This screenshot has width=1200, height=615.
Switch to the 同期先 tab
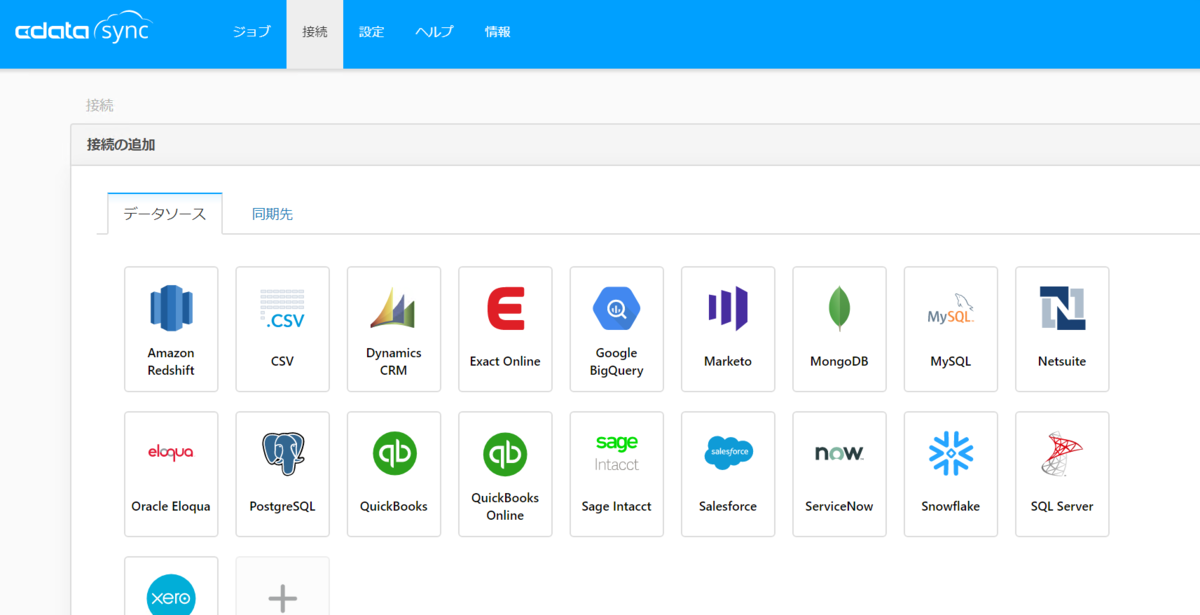tap(272, 214)
